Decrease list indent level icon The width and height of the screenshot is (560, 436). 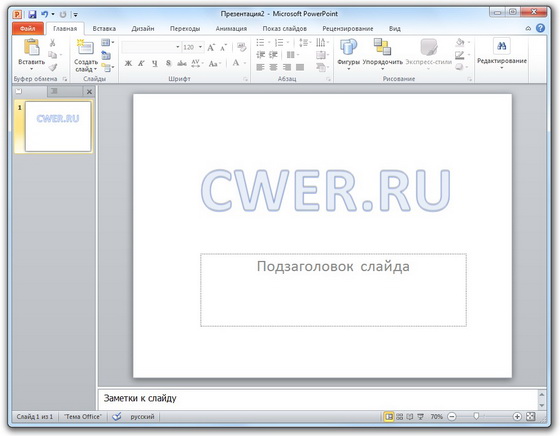(260, 55)
